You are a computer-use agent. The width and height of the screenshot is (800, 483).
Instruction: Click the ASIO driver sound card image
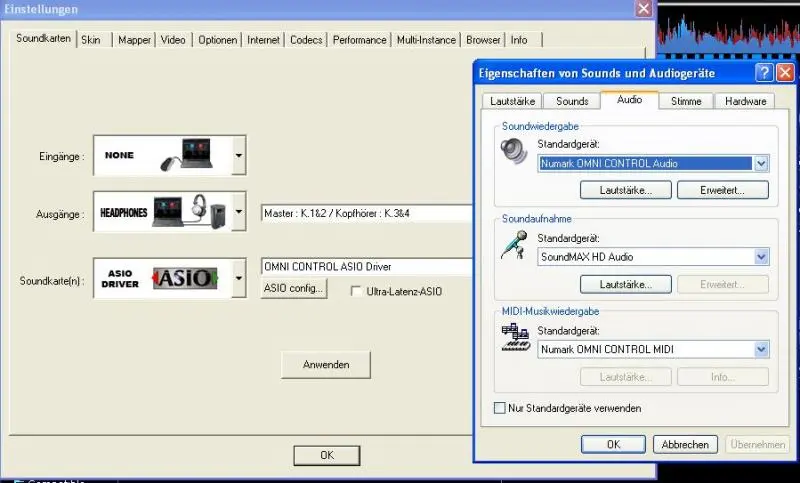(x=162, y=279)
